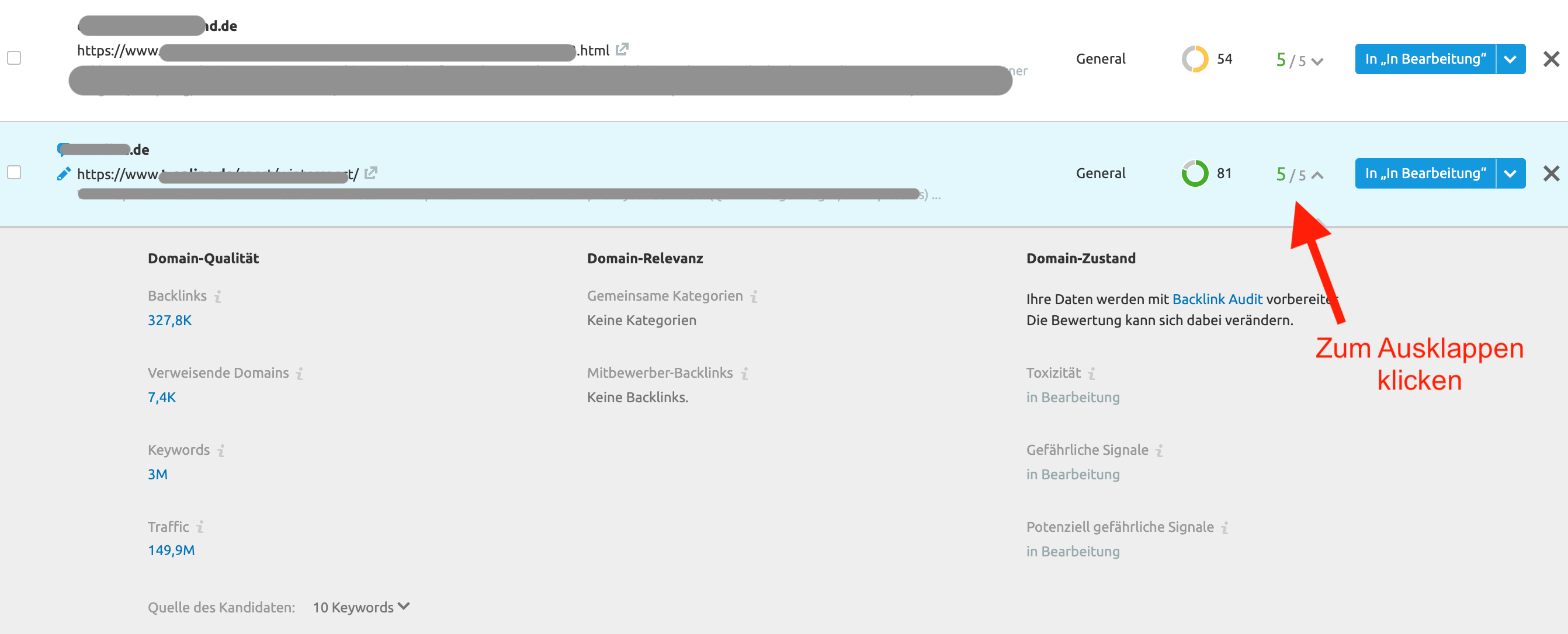Open Backlink Audit link
1568x634 pixels.
click(1217, 299)
